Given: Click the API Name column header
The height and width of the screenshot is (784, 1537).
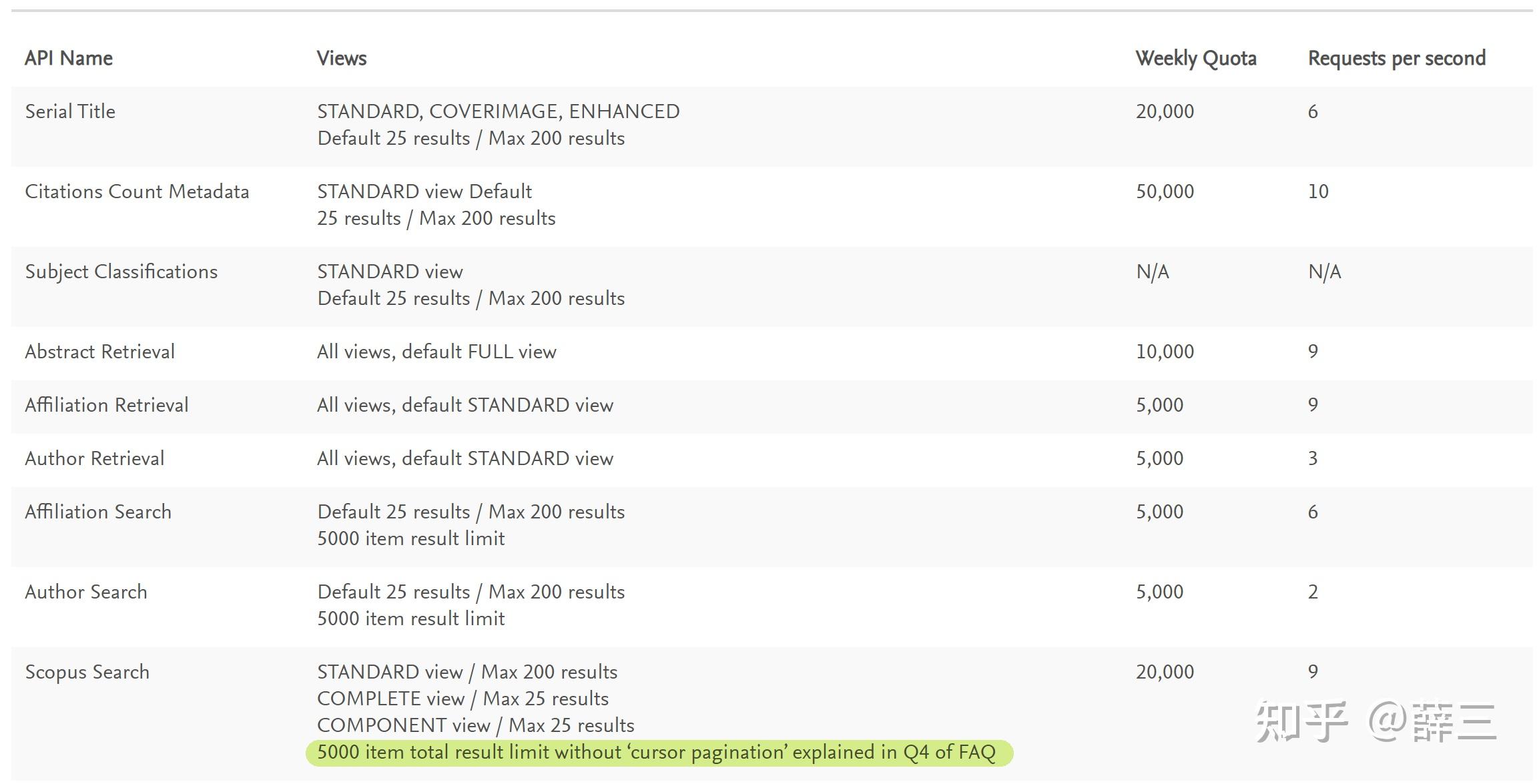Looking at the screenshot, I should 69,58.
